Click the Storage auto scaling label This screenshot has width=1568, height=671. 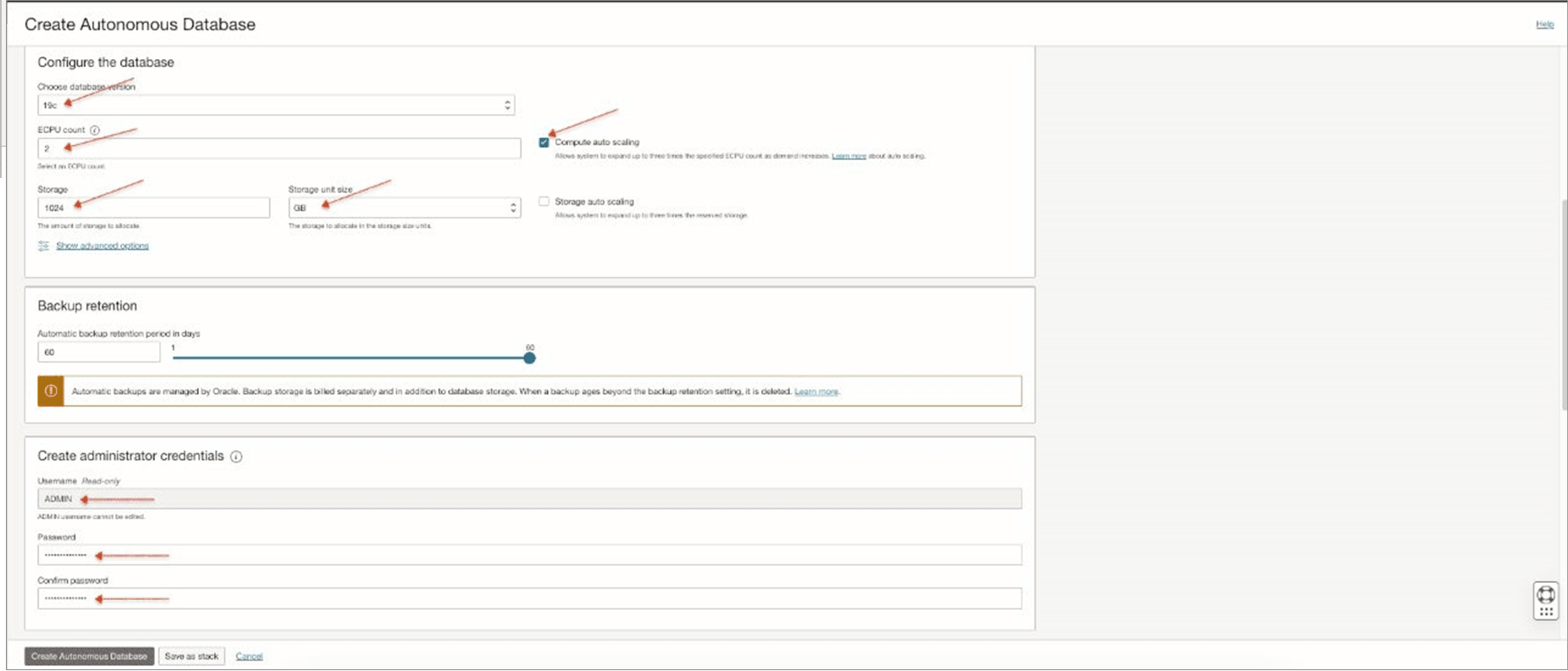click(594, 202)
